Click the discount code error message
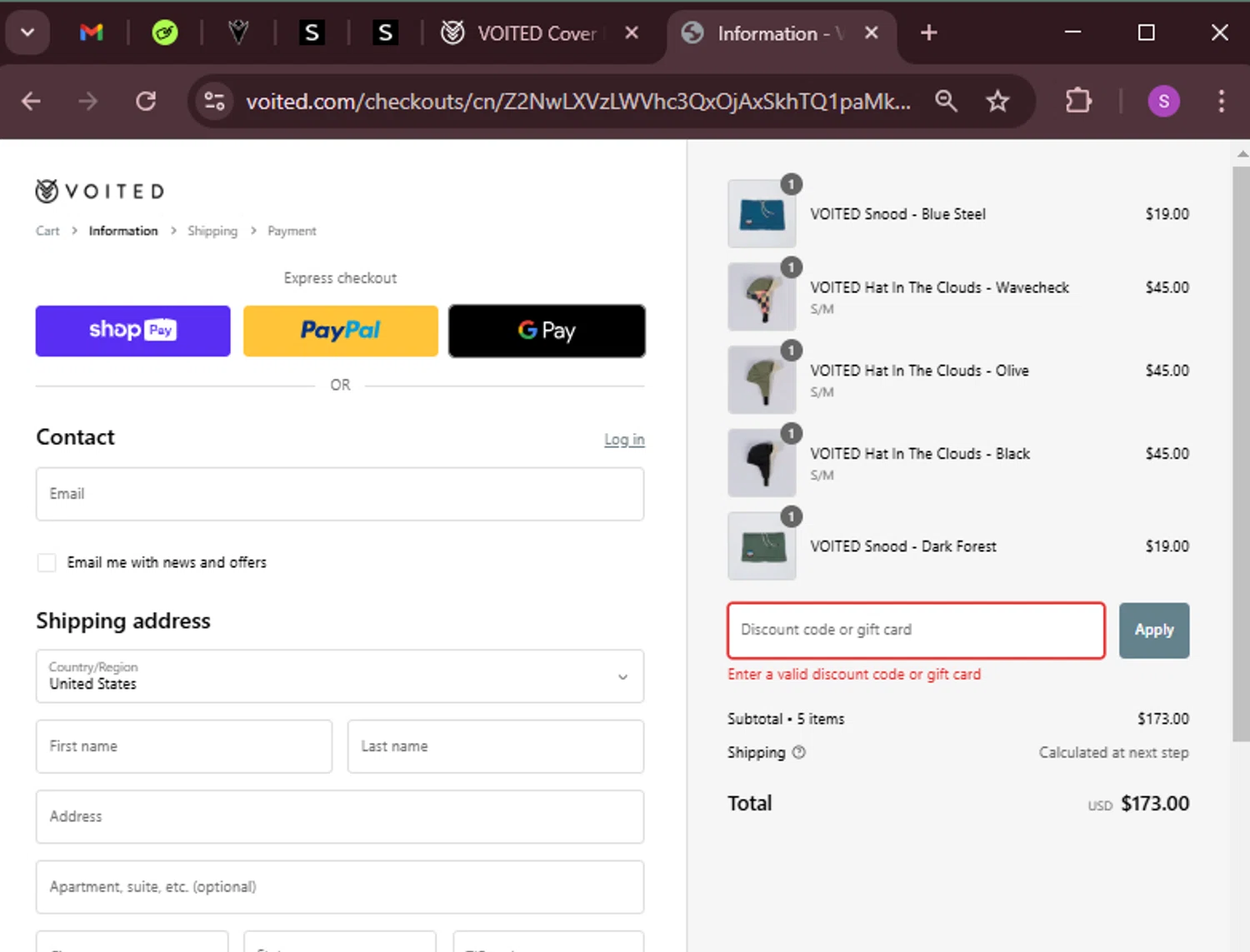Screen dimensions: 1250x952 click(854, 675)
